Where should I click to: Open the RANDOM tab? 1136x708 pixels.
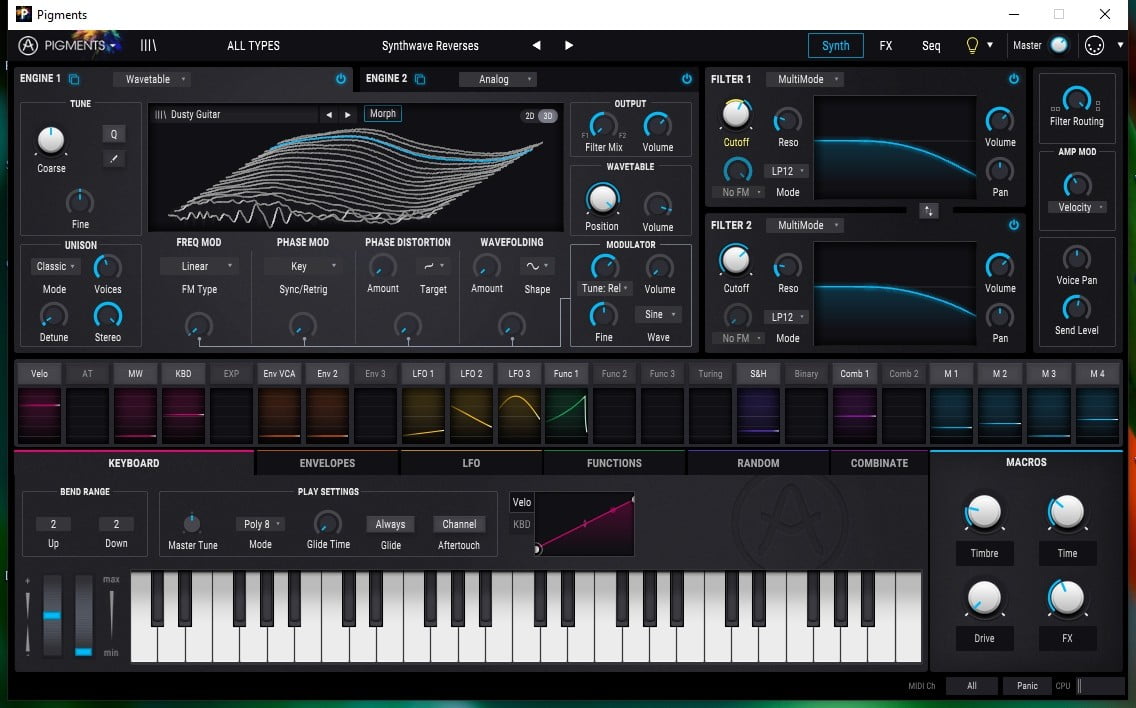tap(758, 463)
